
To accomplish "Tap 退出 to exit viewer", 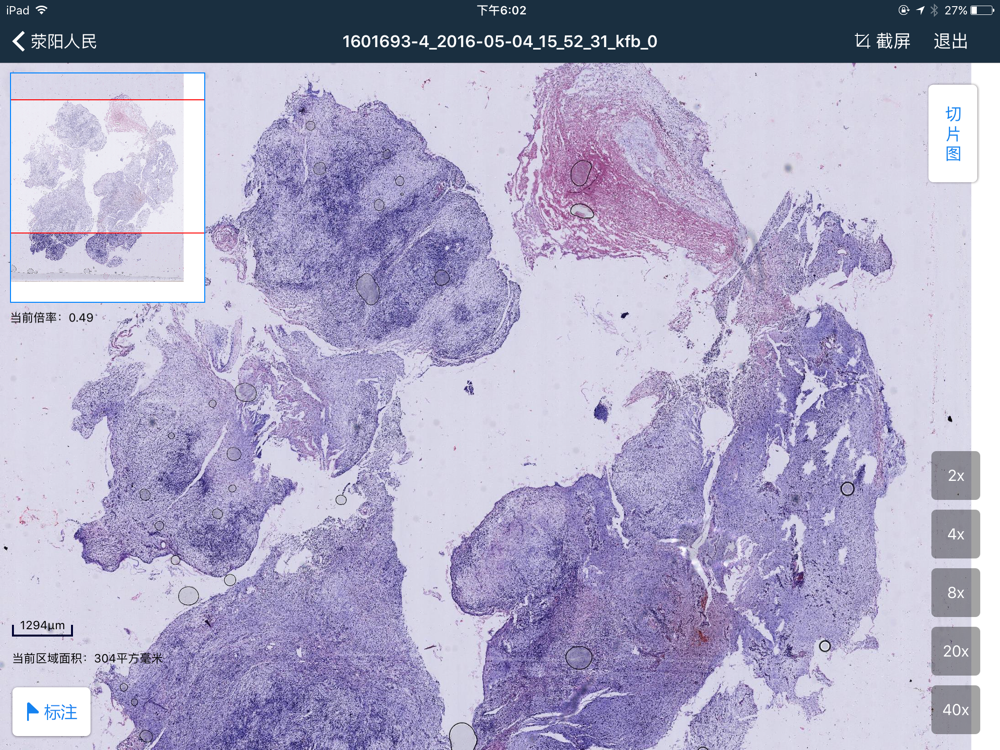I will click(x=950, y=41).
